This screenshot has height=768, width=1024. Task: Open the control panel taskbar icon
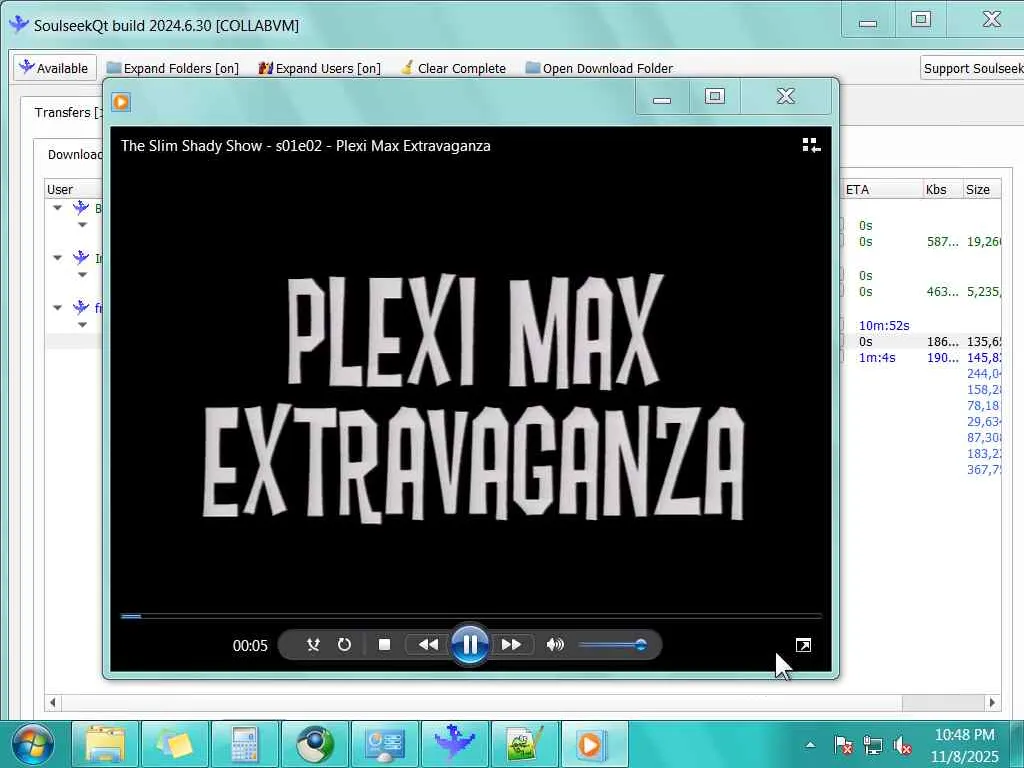click(x=385, y=744)
